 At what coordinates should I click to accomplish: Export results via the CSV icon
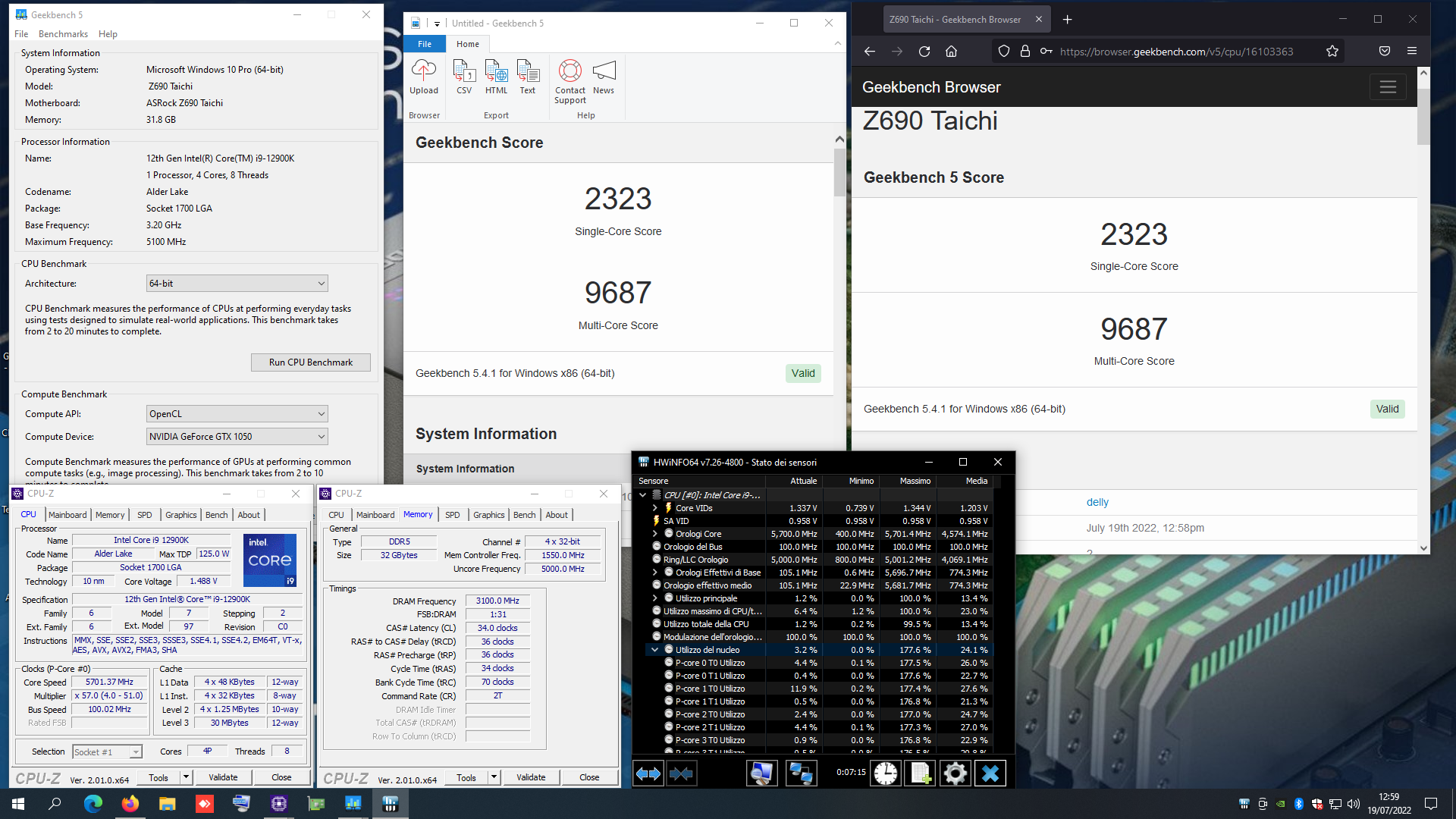point(464,77)
